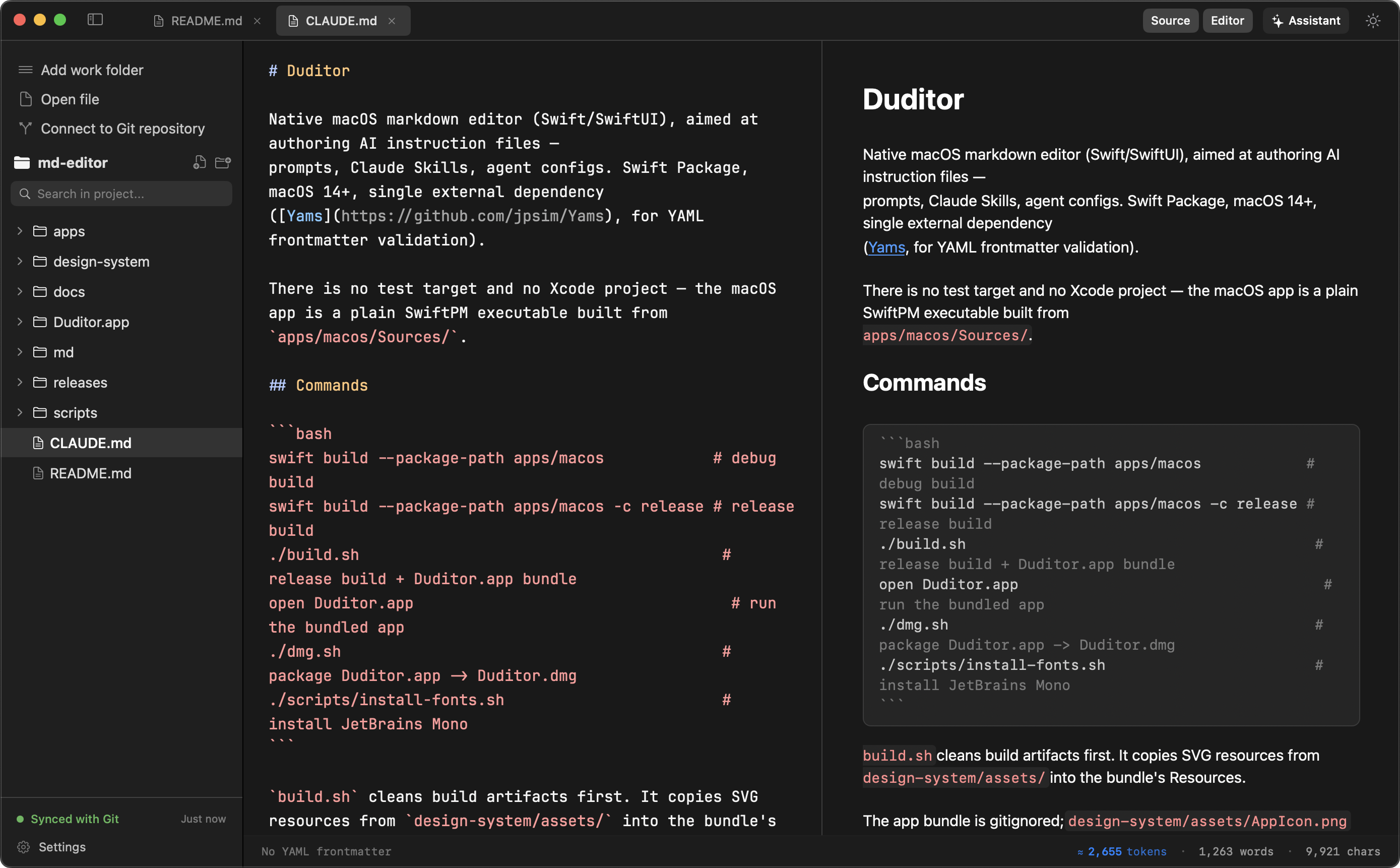Switch to the README.md tab
1400x868 pixels.
tap(207, 21)
